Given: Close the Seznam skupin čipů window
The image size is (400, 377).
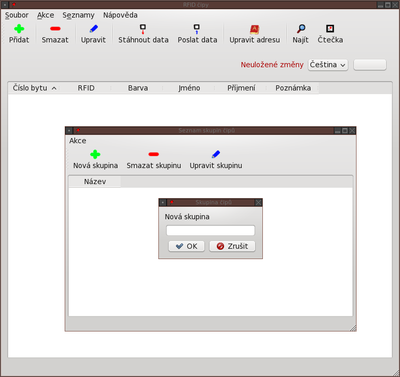Looking at the screenshot, I should pyautogui.click(x=352, y=131).
